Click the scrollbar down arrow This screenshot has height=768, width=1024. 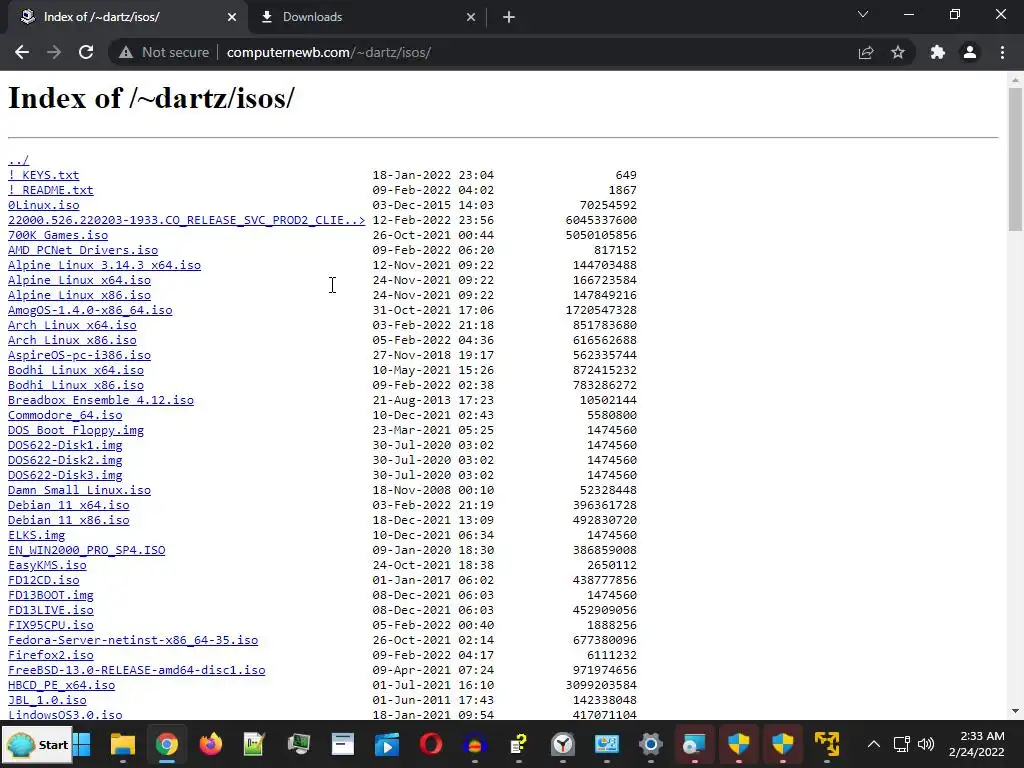point(1015,711)
